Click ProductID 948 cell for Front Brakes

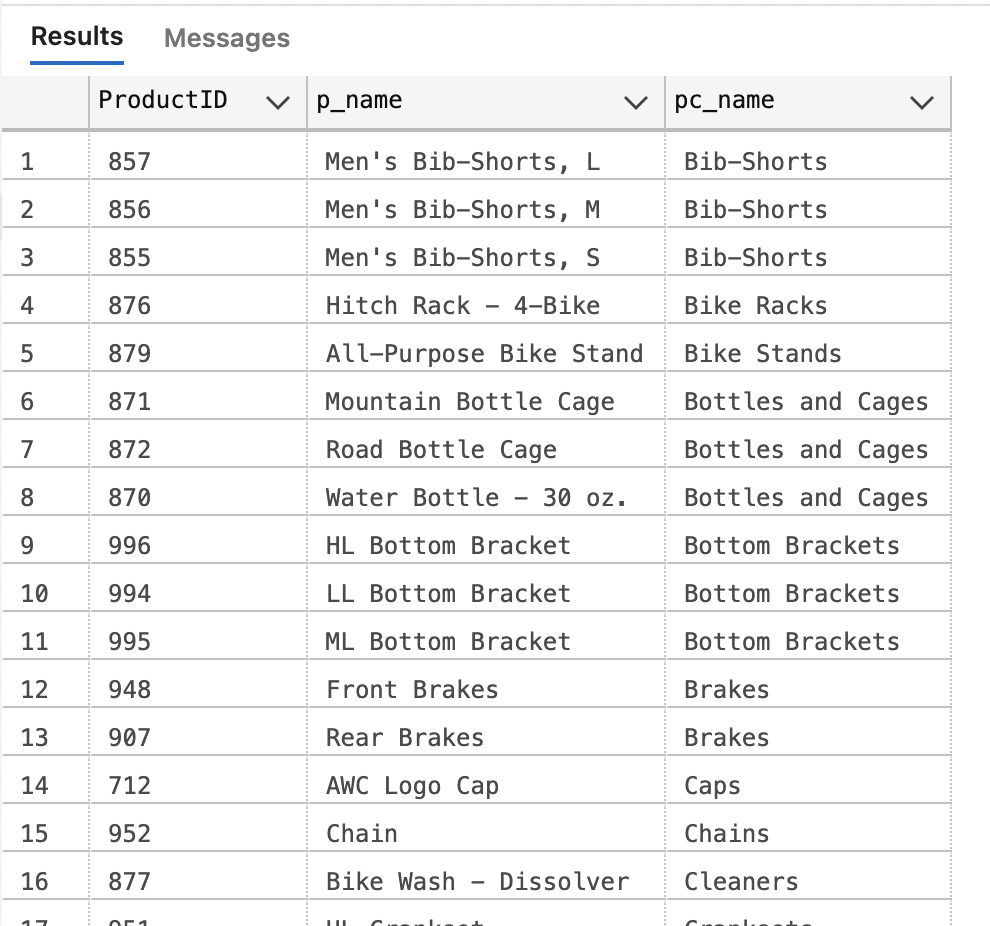pos(198,689)
